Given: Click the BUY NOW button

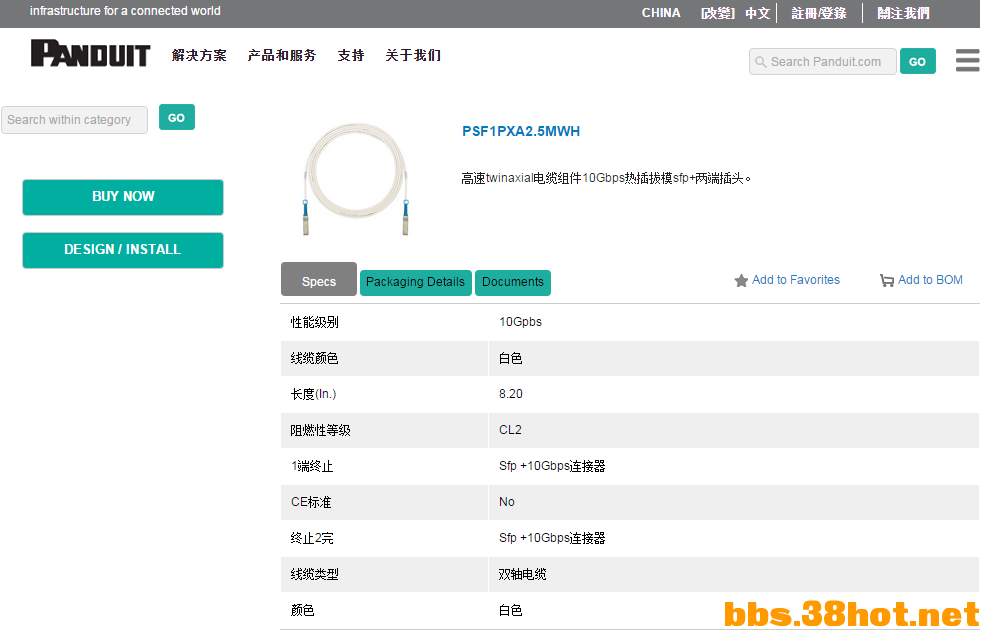Looking at the screenshot, I should click(x=123, y=197).
